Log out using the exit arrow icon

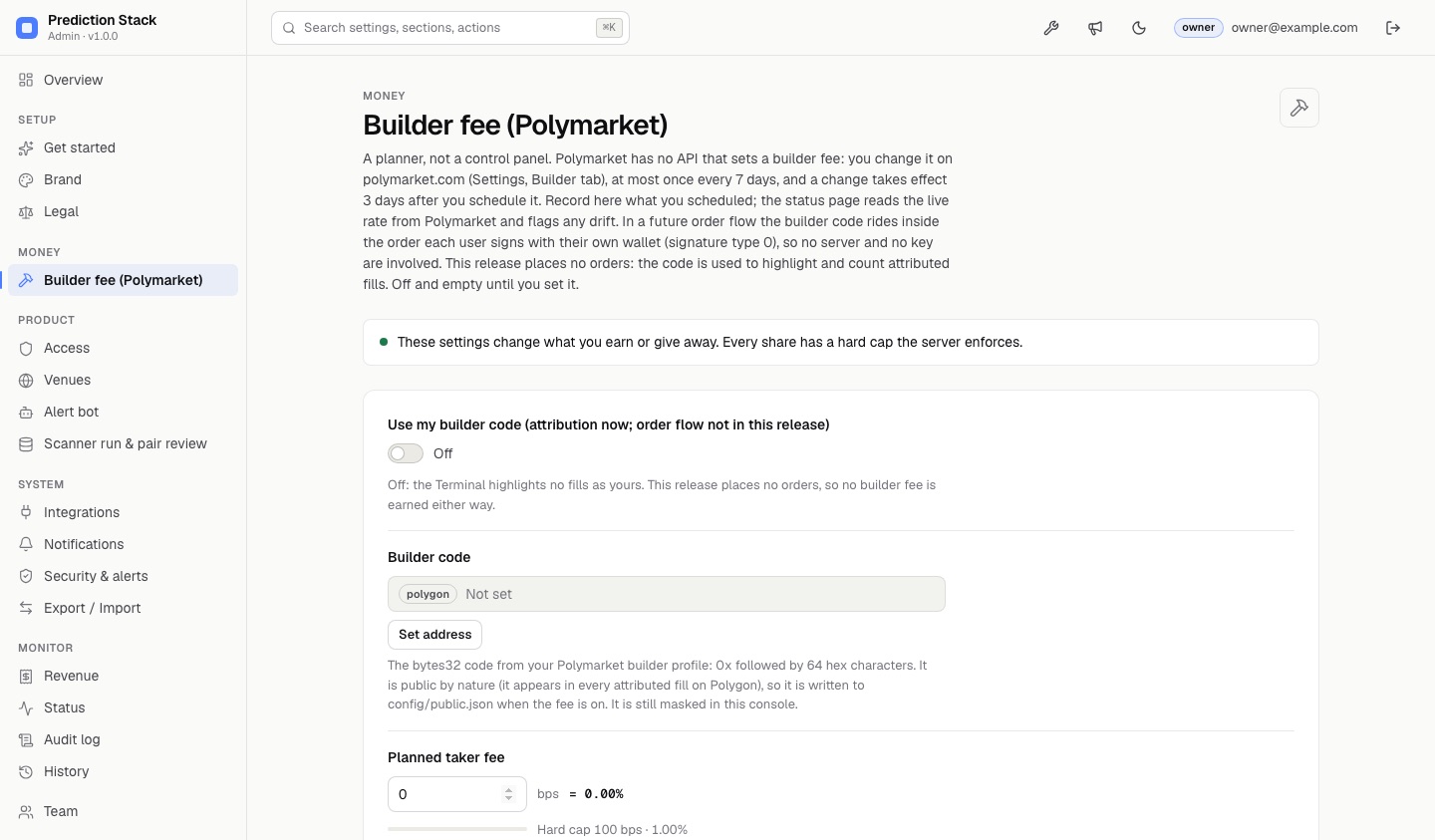click(x=1393, y=28)
